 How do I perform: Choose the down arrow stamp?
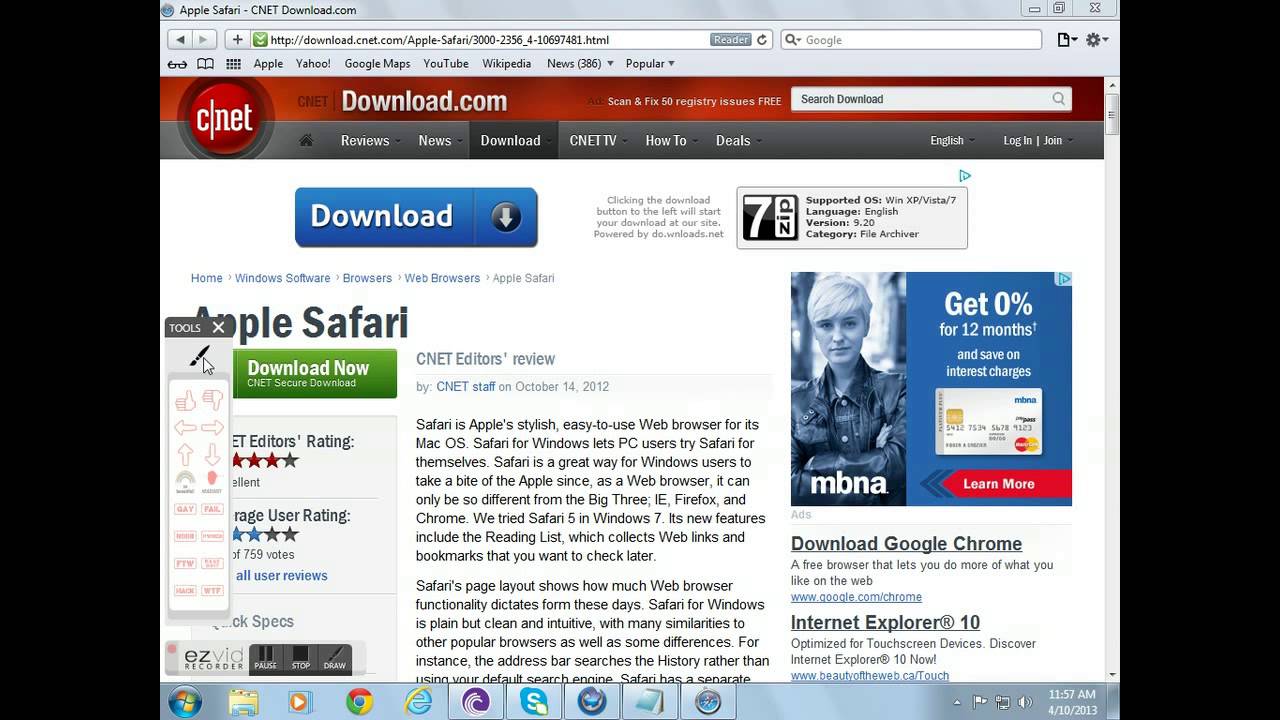[213, 455]
